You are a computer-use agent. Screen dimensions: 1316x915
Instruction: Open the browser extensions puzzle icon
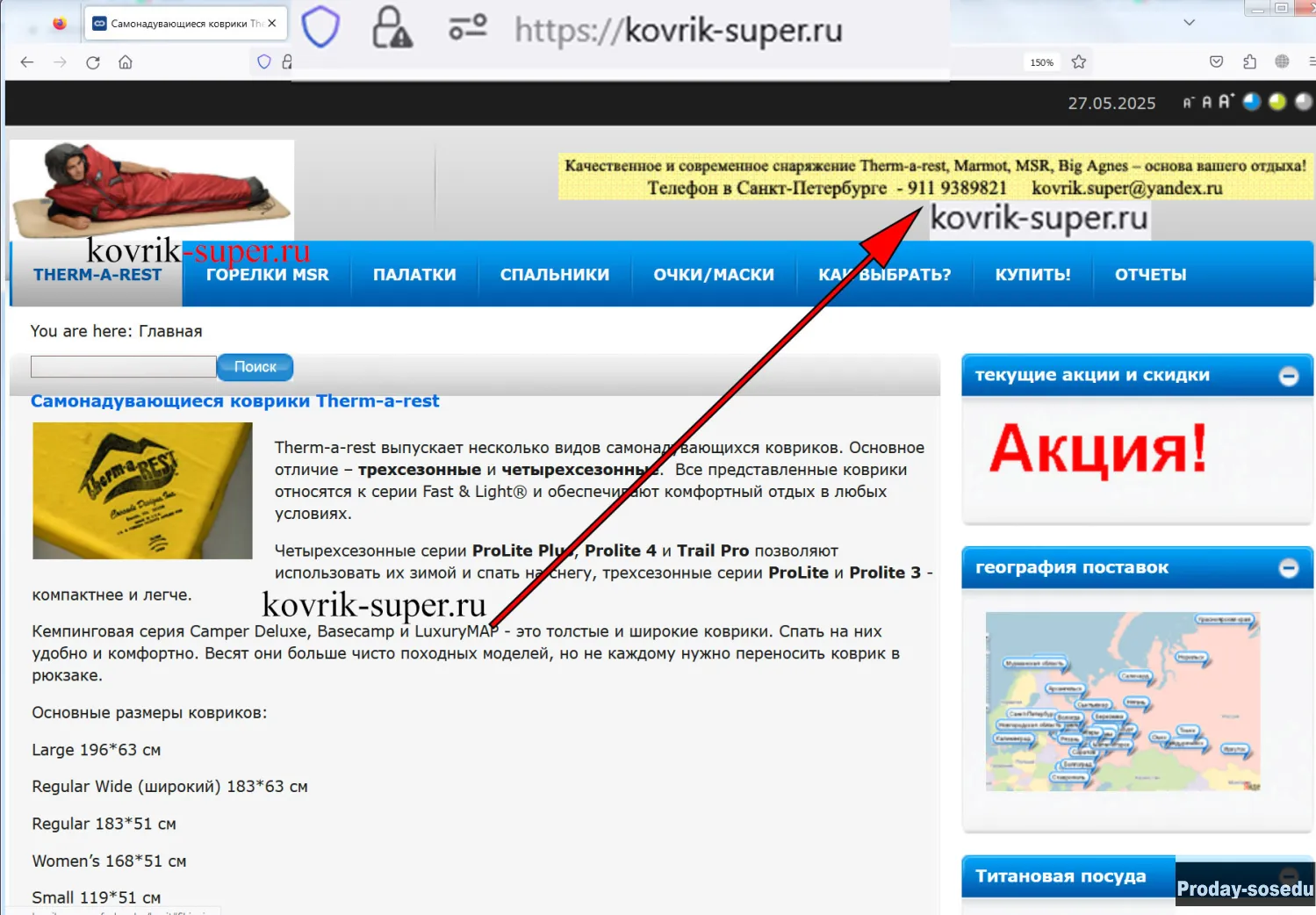(1249, 61)
